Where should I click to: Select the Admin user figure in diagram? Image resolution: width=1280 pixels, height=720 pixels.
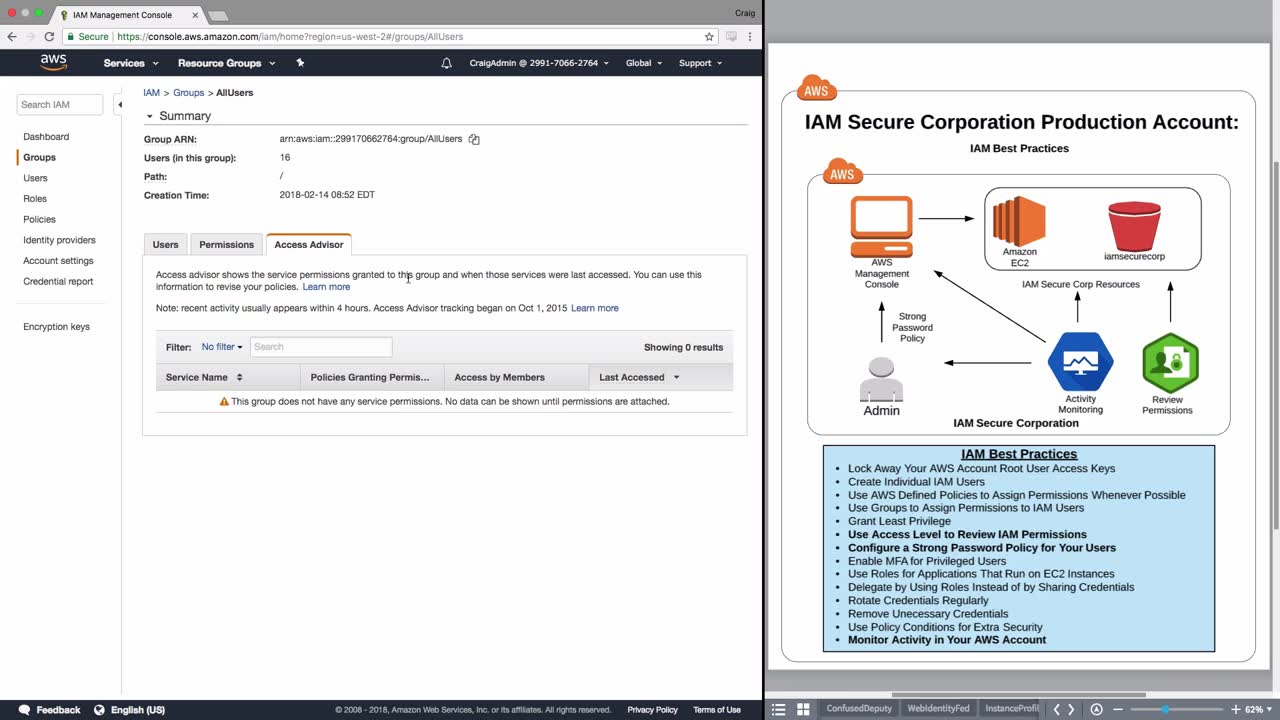click(881, 379)
